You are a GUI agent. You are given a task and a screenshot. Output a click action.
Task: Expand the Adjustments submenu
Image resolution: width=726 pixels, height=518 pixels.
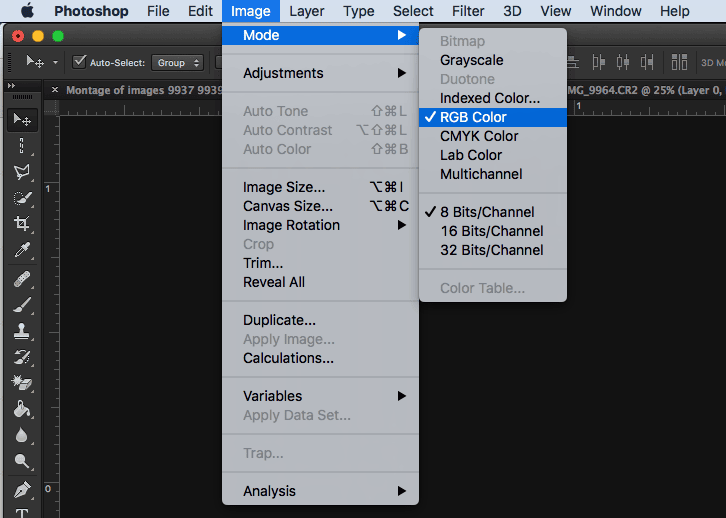[x=320, y=73]
